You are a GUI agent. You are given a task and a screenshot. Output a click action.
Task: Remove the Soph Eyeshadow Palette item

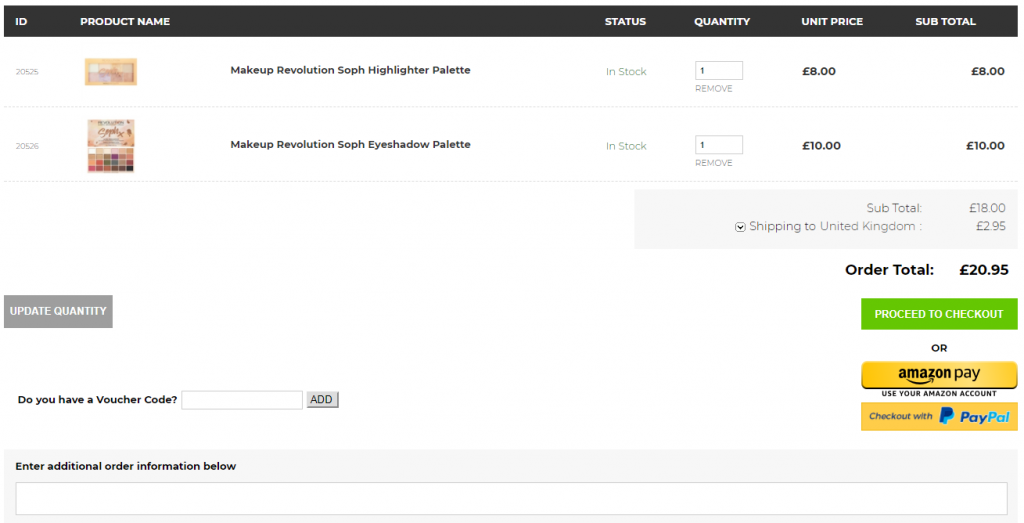[x=714, y=163]
